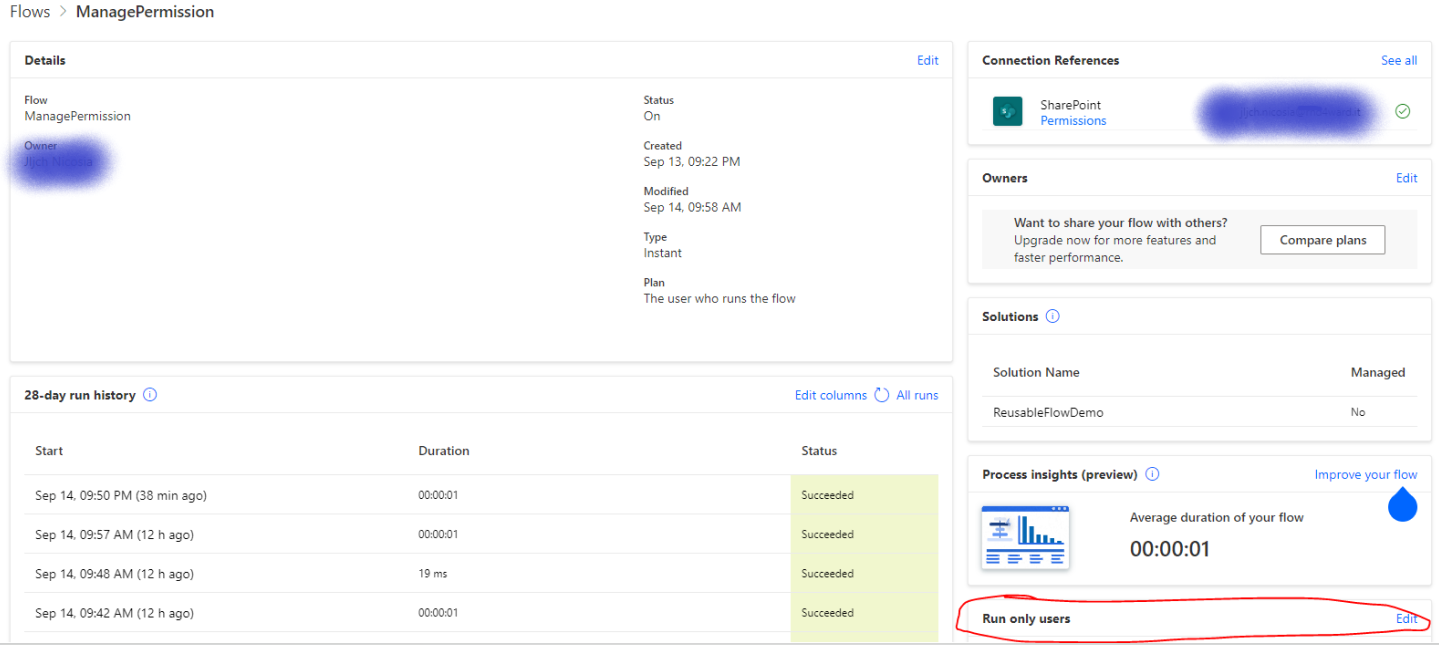The height and width of the screenshot is (645, 1439).
Task: Click the refresh icon in run history
Action: [x=881, y=395]
